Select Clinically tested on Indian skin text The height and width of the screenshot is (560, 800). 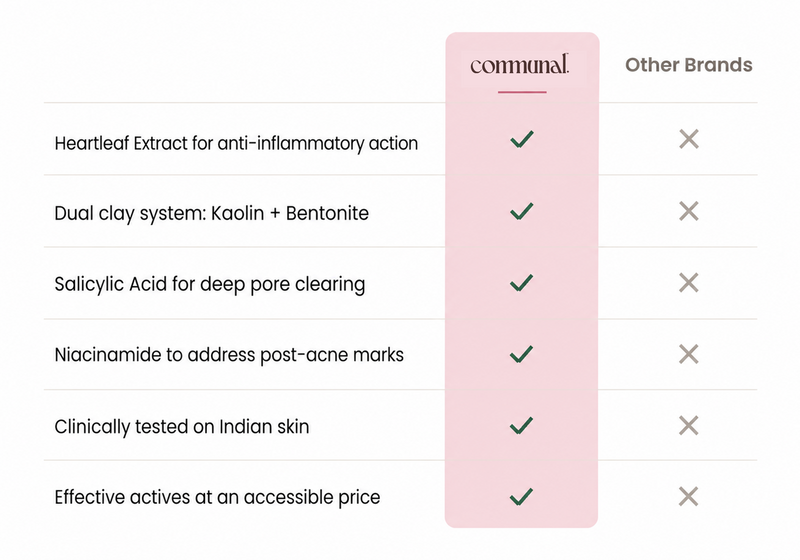(x=182, y=427)
